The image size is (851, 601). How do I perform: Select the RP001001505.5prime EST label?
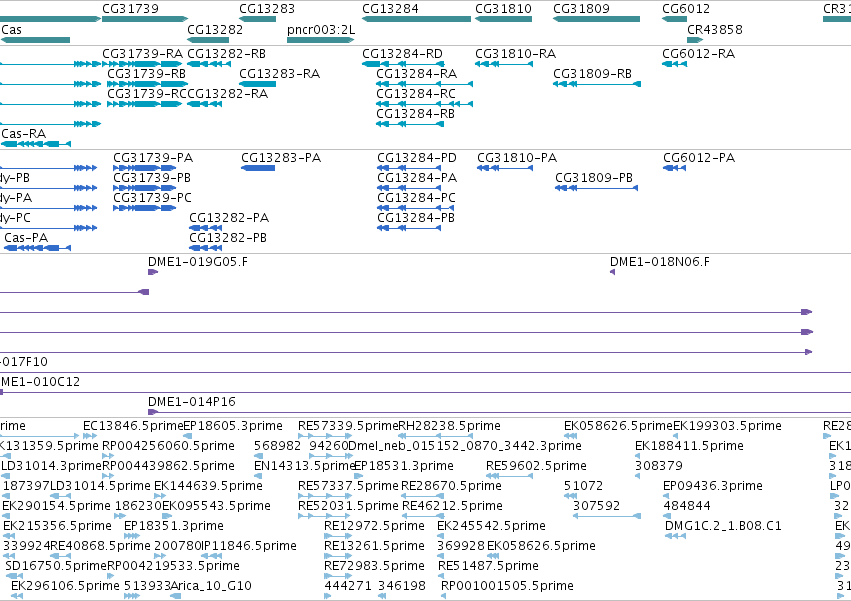point(507,586)
